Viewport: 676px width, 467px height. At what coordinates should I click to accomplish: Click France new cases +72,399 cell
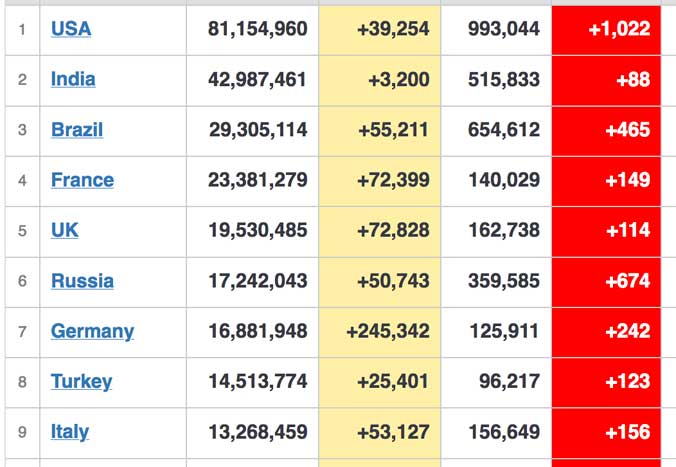(380, 182)
